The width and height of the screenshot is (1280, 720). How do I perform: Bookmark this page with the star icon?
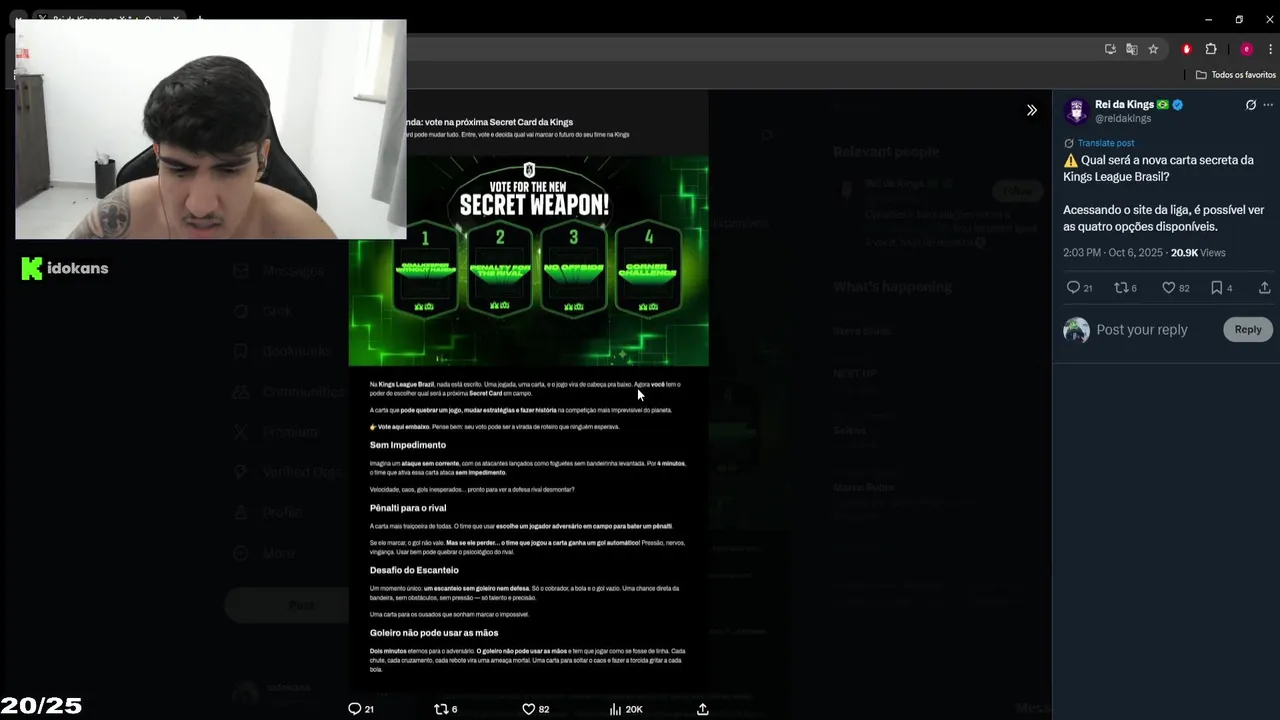(x=1153, y=49)
